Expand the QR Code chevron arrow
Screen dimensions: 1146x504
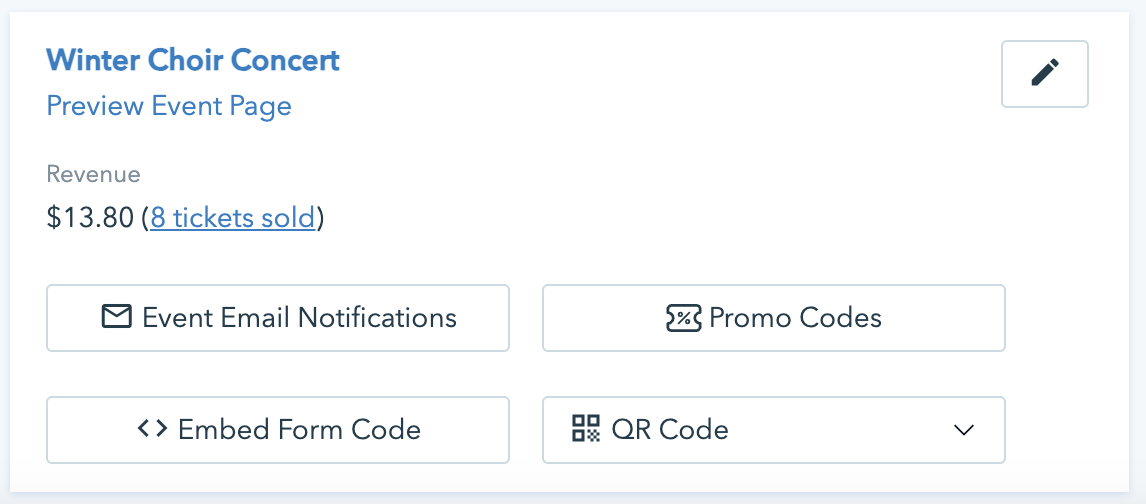(963, 430)
